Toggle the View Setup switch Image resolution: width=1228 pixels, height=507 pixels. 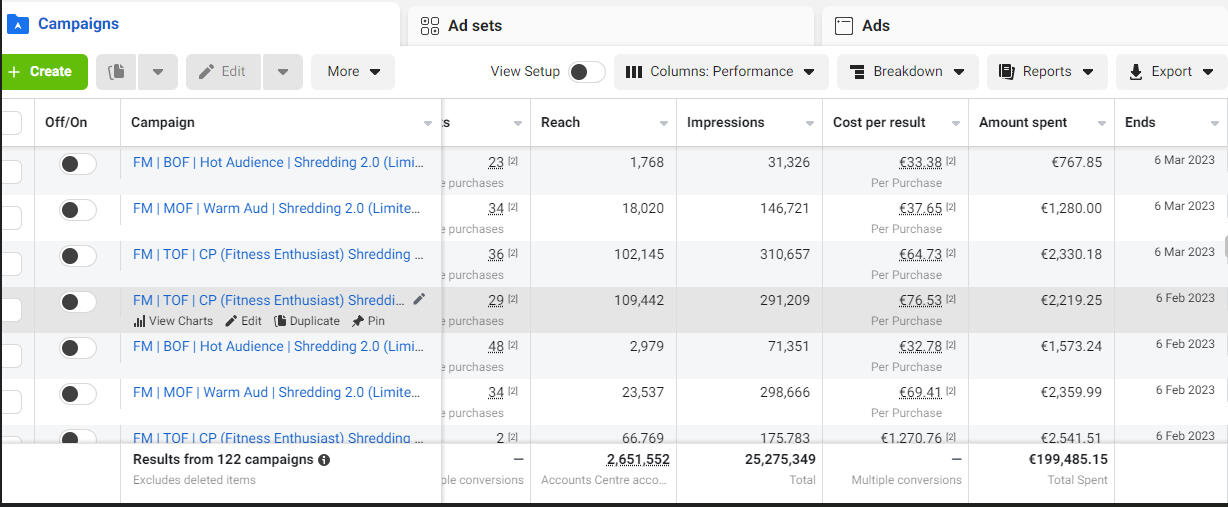point(586,72)
